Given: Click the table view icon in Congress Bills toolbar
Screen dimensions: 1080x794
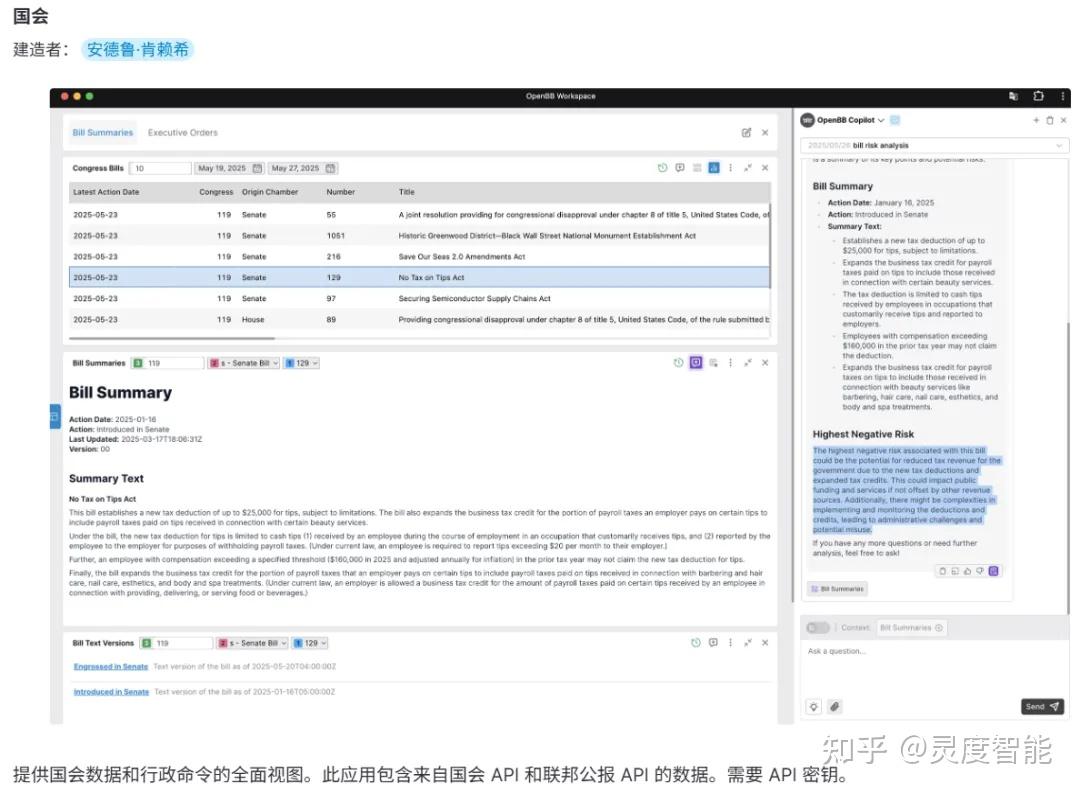Looking at the screenshot, I should [697, 168].
